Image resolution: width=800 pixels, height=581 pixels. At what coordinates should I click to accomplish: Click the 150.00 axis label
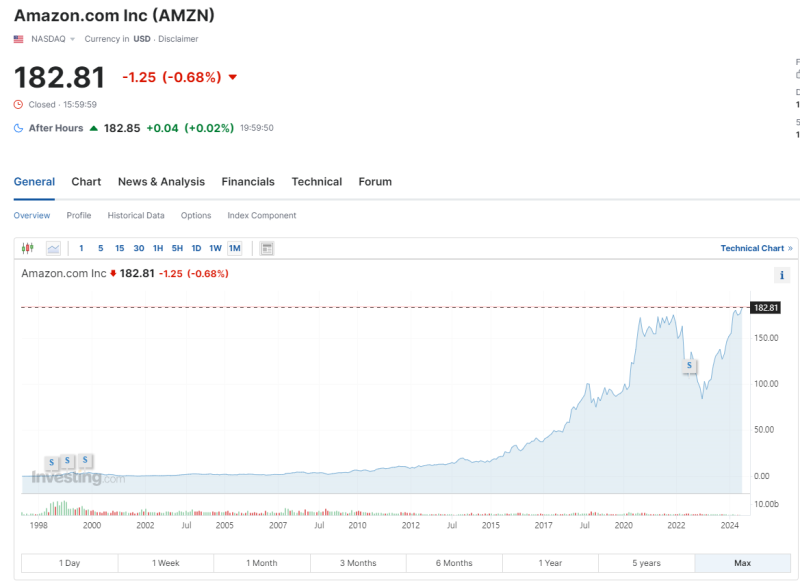(x=766, y=338)
